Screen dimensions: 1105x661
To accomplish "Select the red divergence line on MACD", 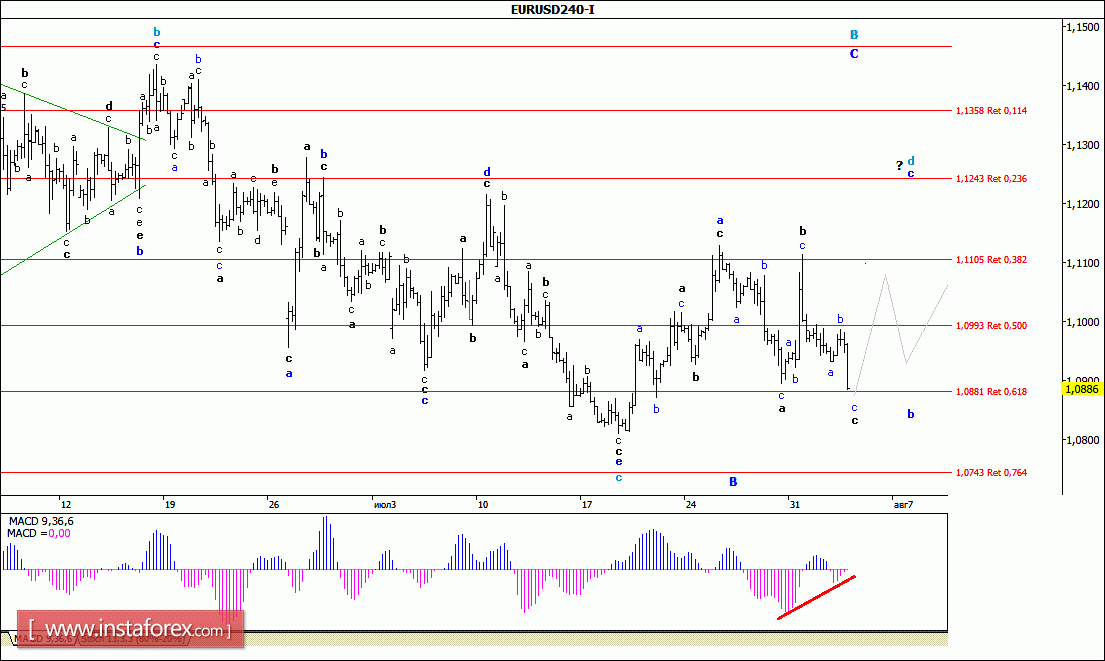I will (x=816, y=597).
